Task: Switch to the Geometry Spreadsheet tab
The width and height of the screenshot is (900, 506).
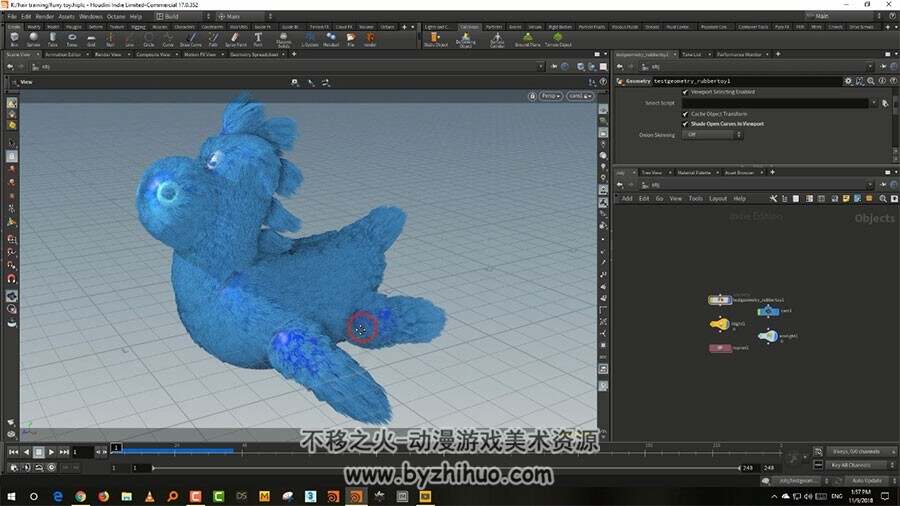Action: coord(254,55)
